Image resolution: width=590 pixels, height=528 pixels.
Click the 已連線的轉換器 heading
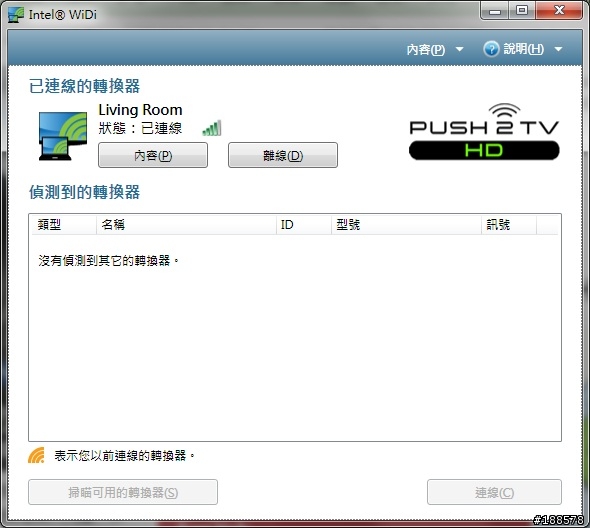pos(85,86)
